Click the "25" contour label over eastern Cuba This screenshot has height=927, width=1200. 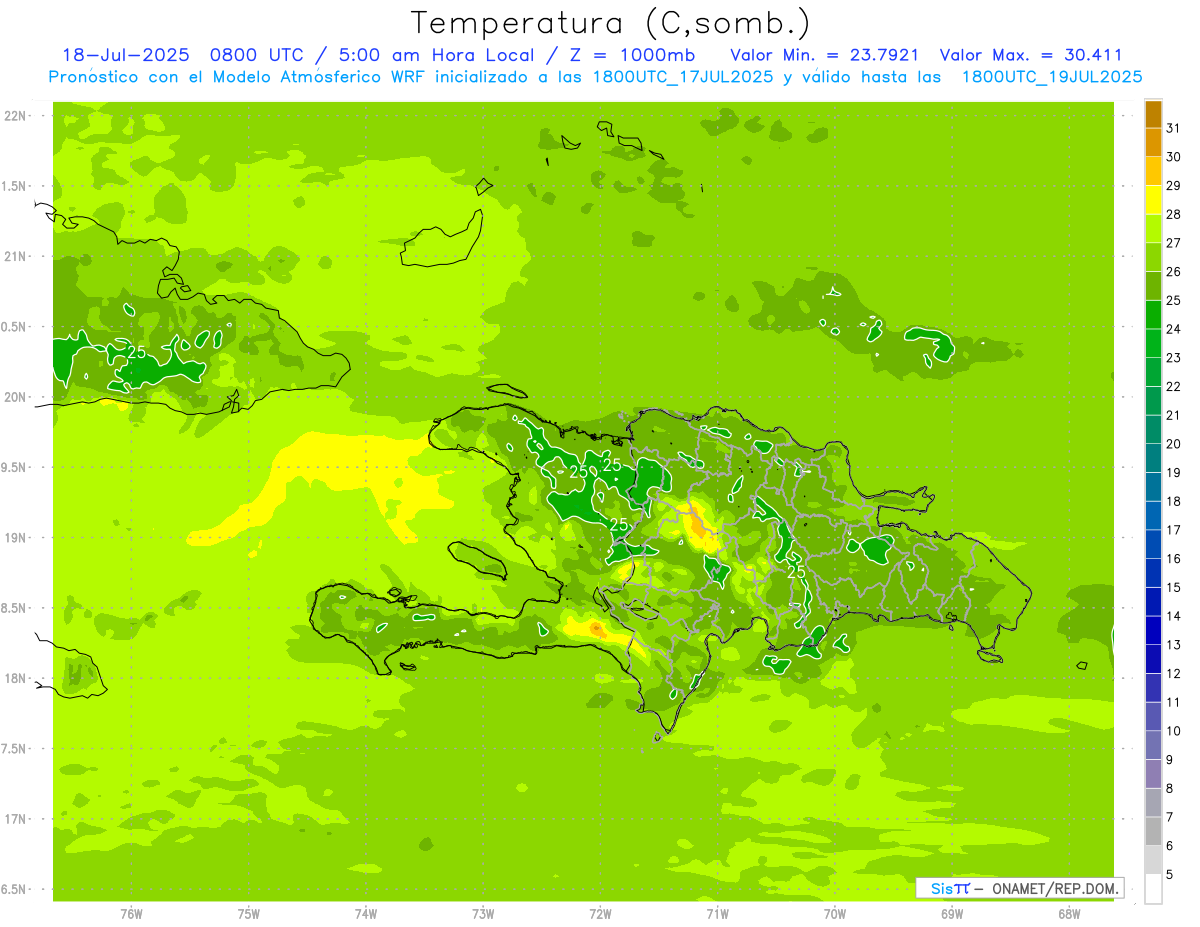[137, 352]
